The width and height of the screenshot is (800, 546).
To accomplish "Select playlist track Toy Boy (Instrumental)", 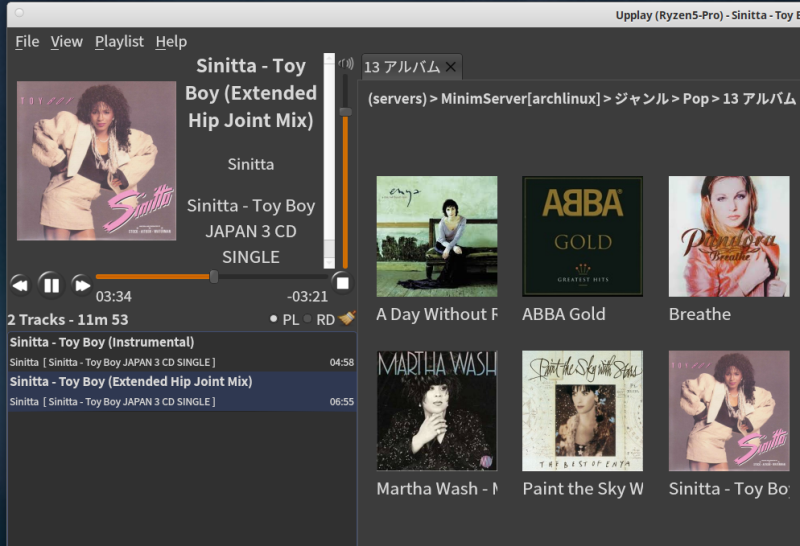I will [182, 352].
